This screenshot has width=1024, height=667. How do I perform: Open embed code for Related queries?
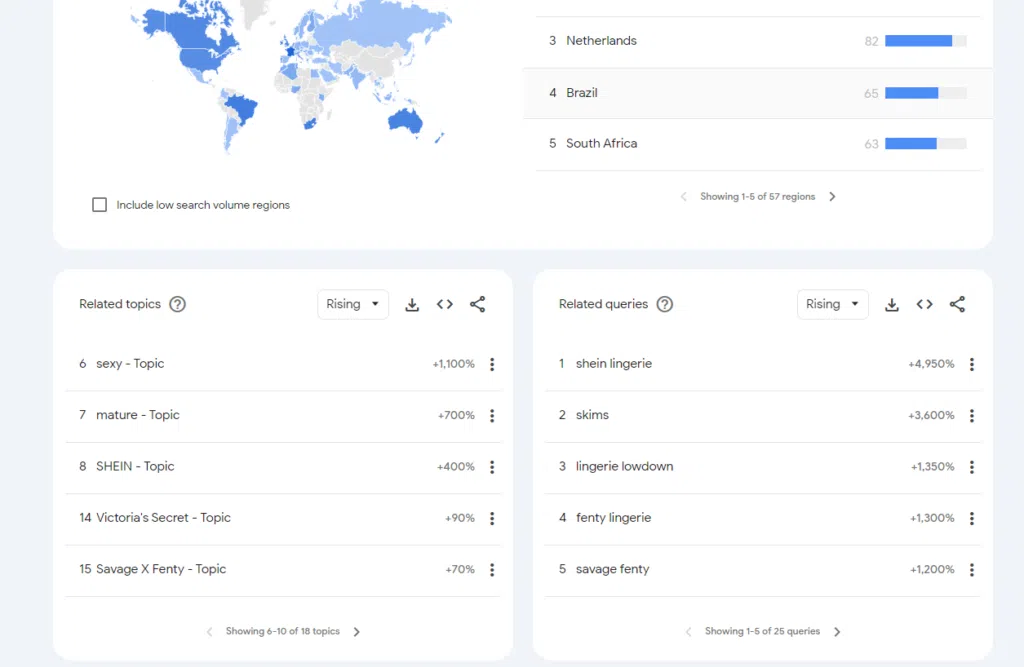coord(924,304)
